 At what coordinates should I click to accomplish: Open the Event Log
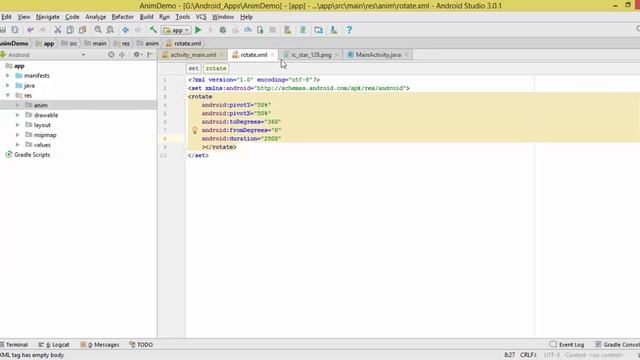pyautogui.click(x=567, y=344)
